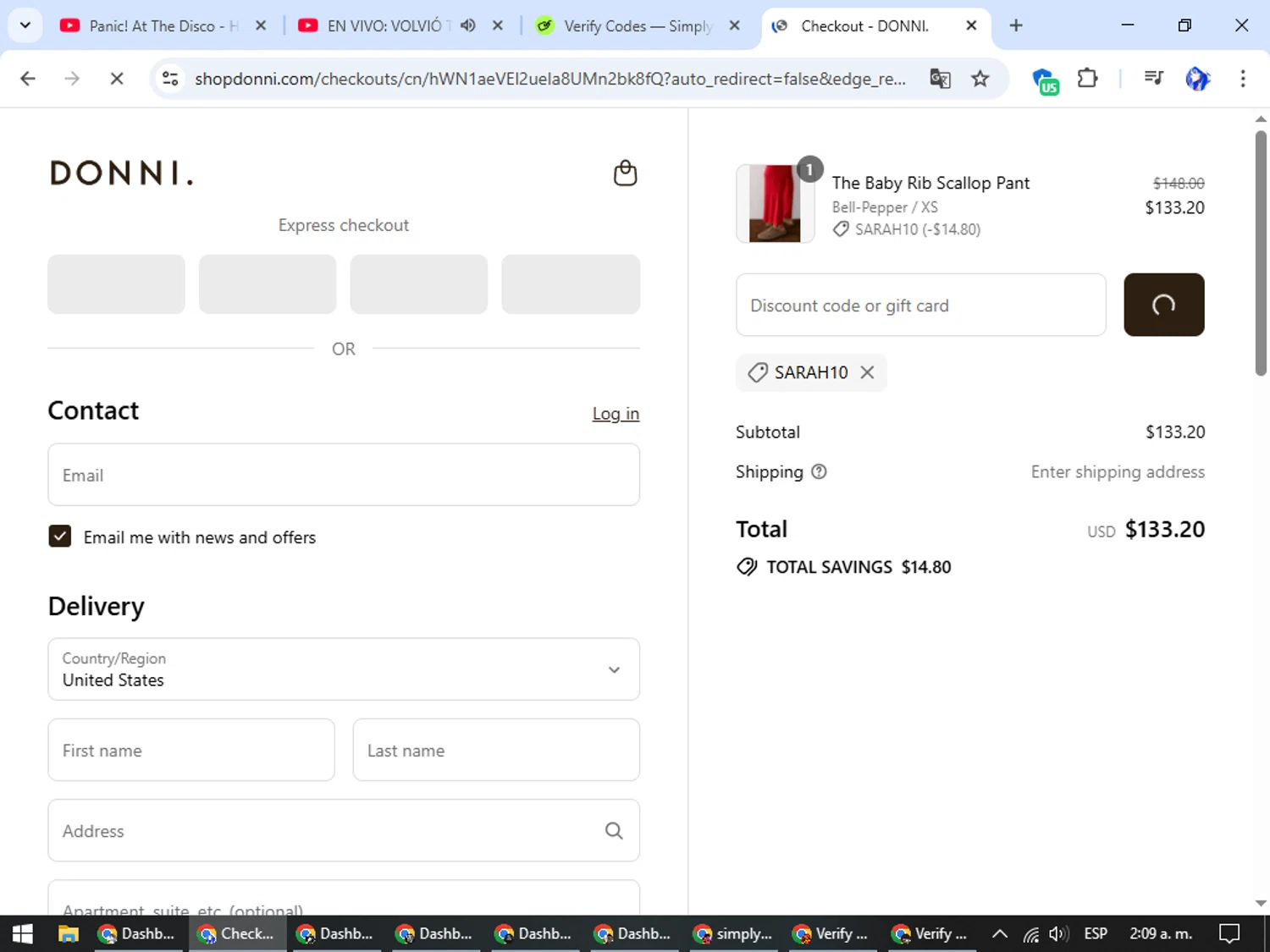Click the DONNI. store logo

(122, 173)
